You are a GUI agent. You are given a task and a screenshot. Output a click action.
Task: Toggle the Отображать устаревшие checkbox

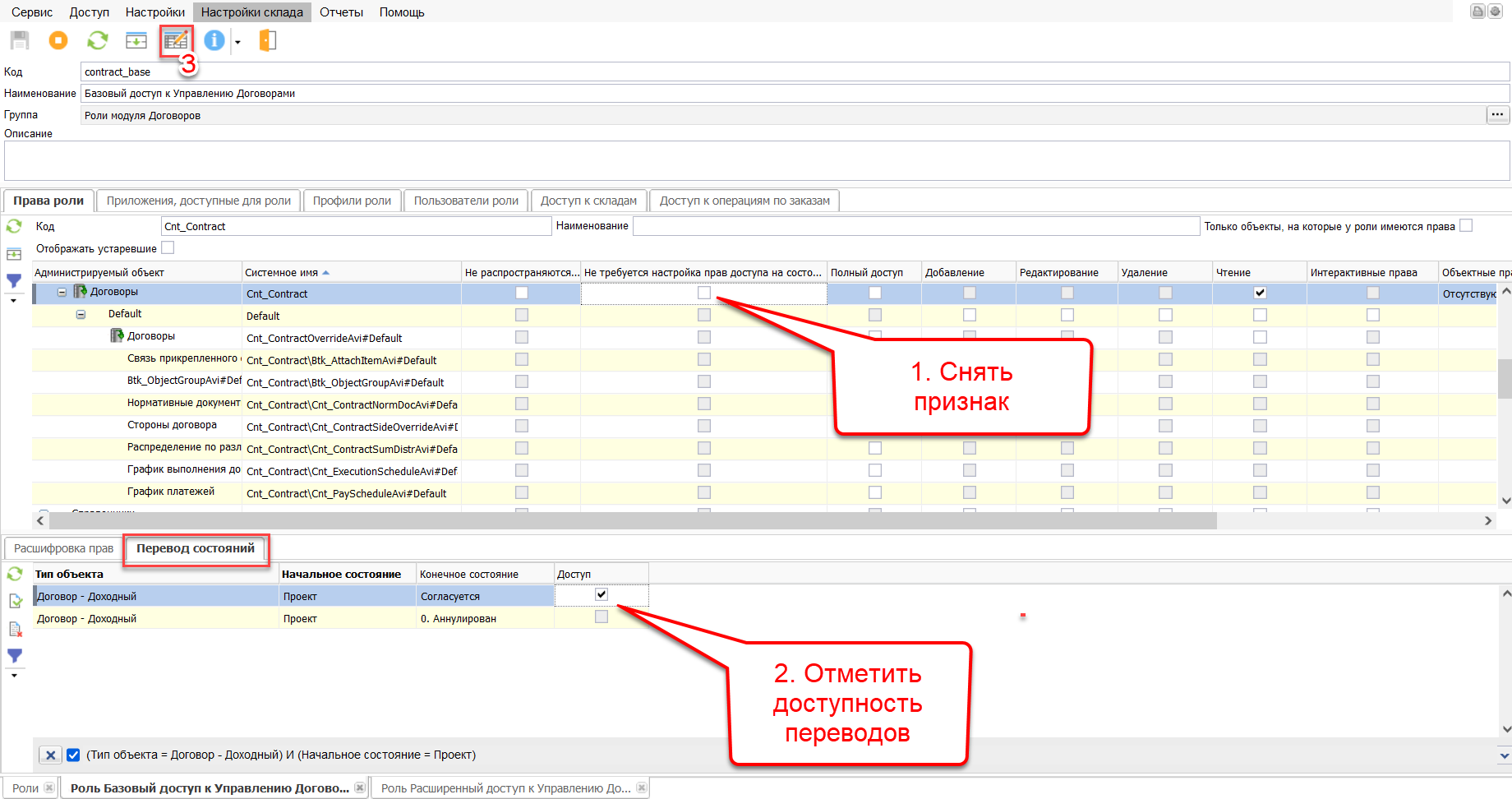coord(168,247)
